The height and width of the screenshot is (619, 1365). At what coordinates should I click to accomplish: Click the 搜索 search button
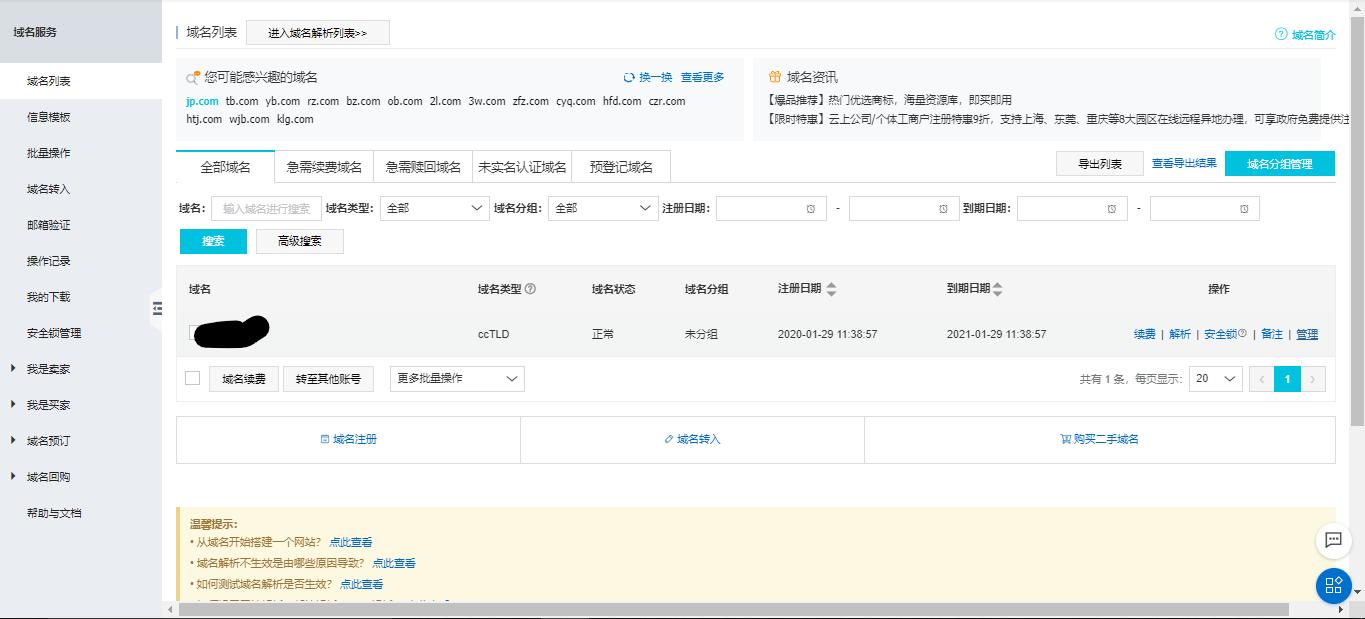coord(212,241)
